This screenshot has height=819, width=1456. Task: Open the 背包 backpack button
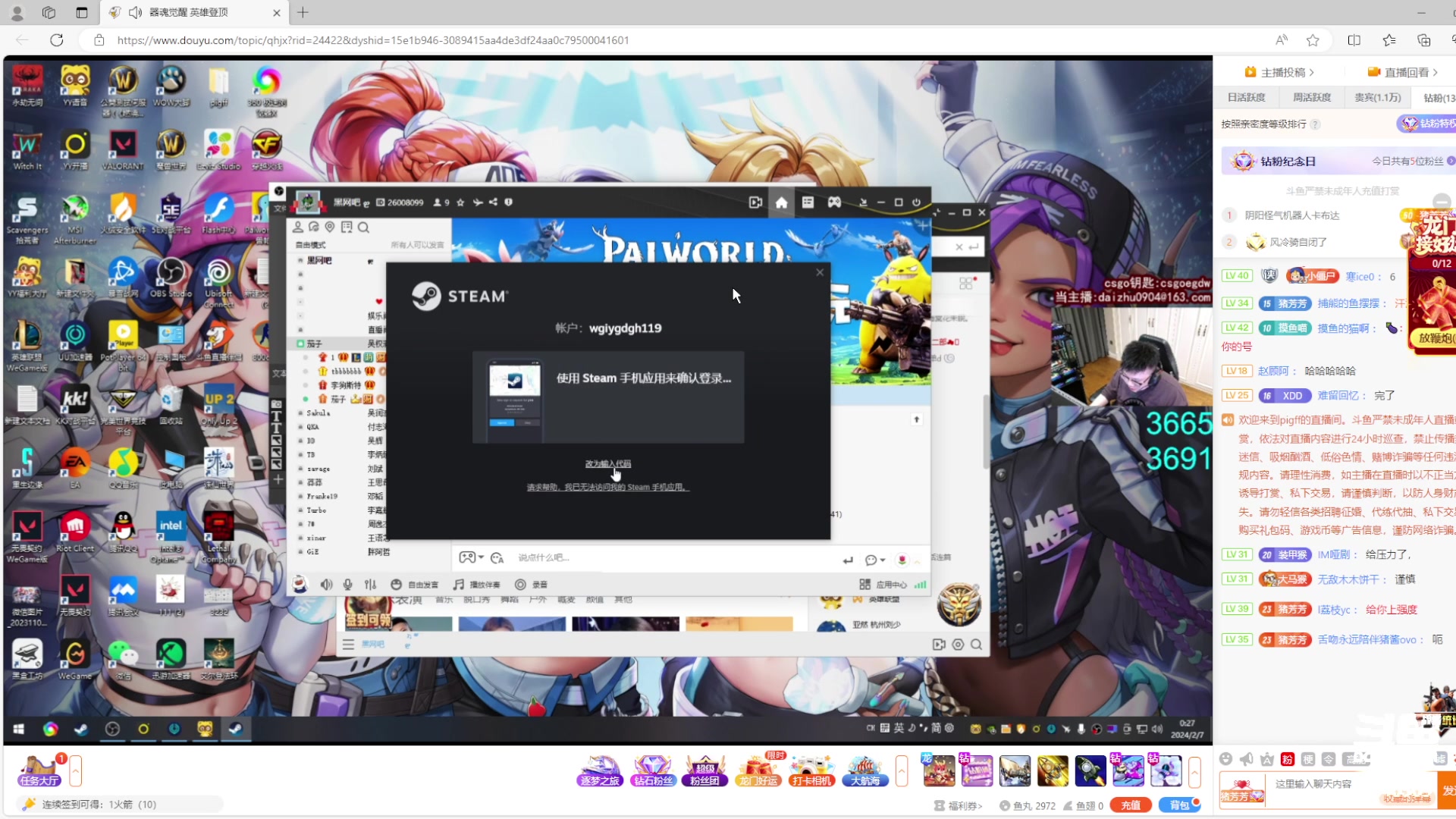click(1179, 805)
